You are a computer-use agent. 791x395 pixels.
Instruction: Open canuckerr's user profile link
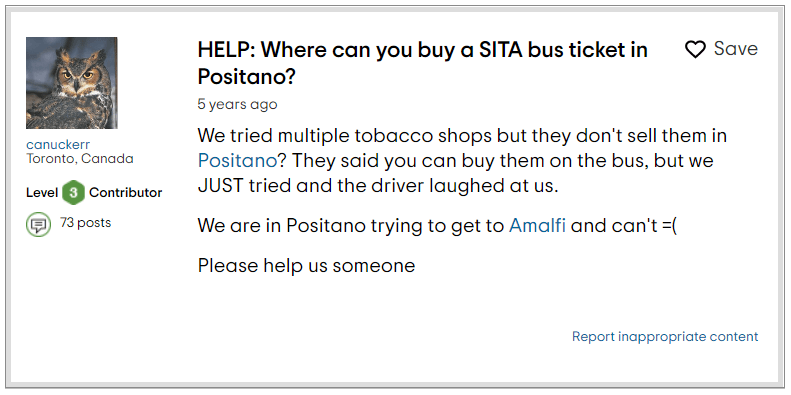click(58, 145)
